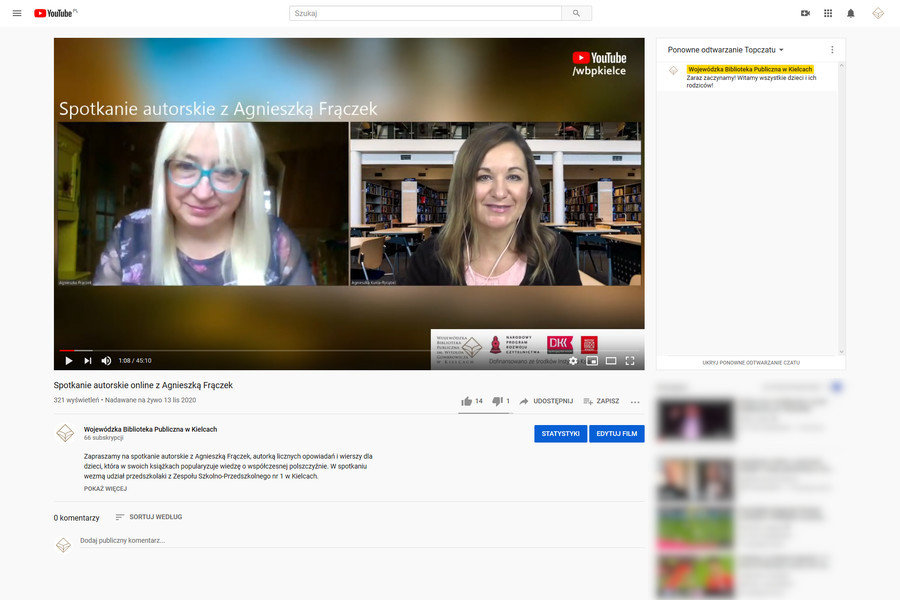Switch to miniplayer mode
The height and width of the screenshot is (600, 900).
pyautogui.click(x=592, y=360)
